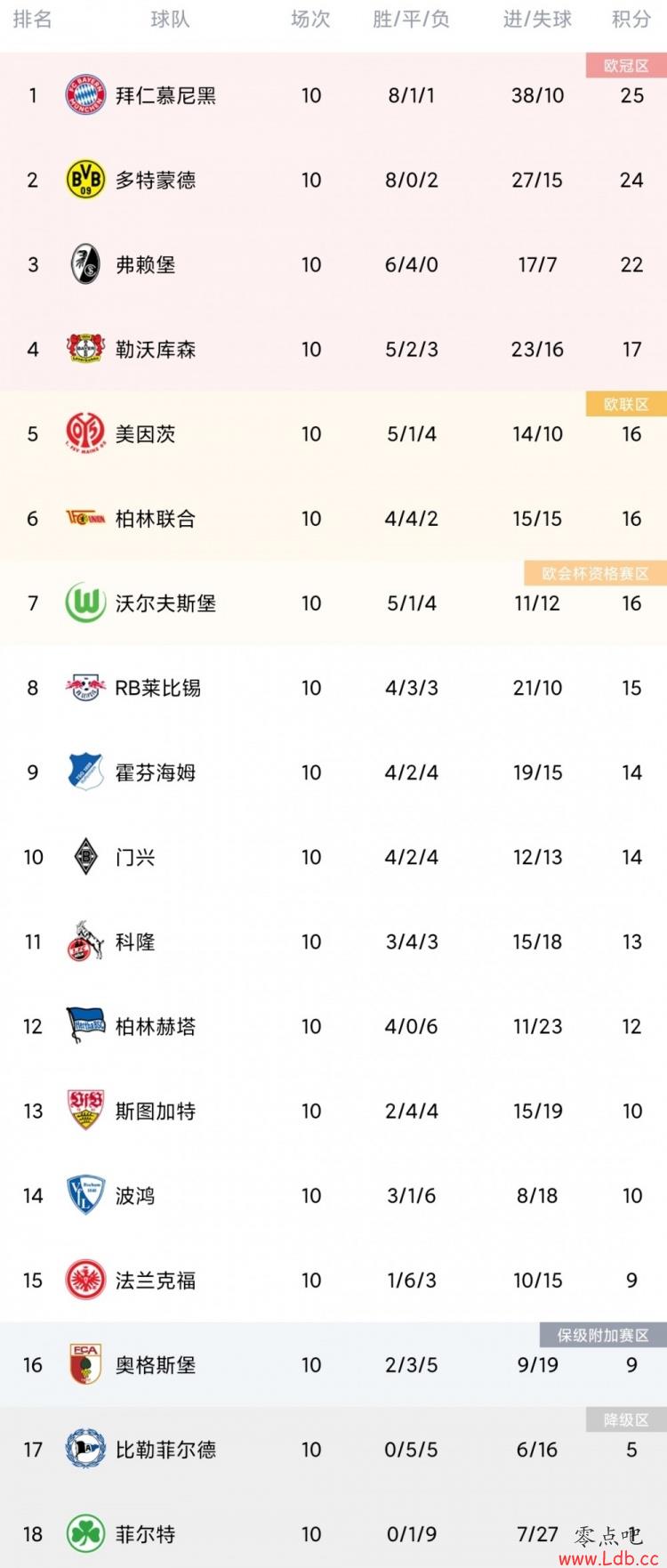Viewport: 667px width, 1568px height.
Task: Open team name 比勒菲尔德
Action: click(165, 1450)
